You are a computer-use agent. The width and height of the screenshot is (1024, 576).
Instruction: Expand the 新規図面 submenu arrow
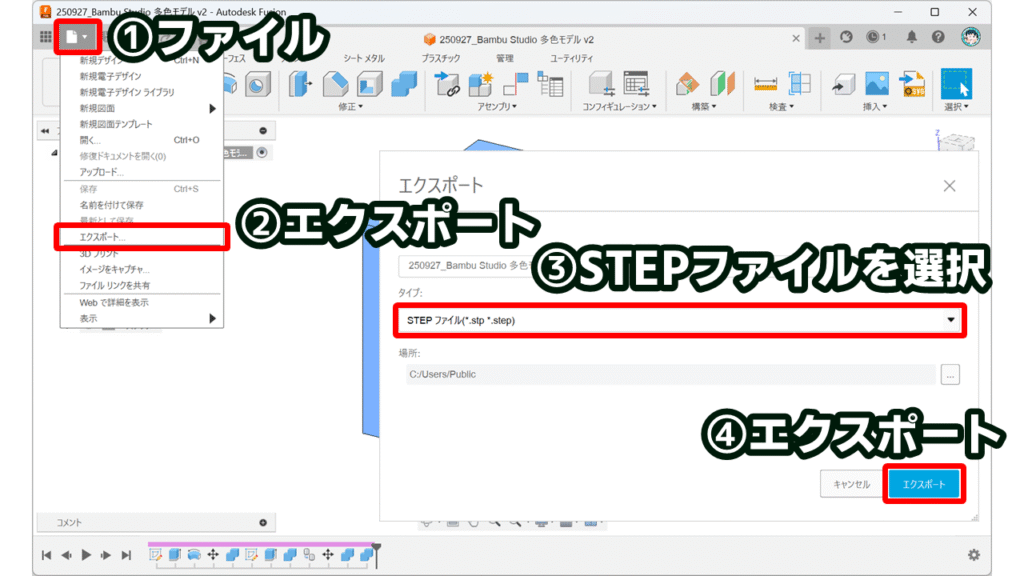click(212, 108)
